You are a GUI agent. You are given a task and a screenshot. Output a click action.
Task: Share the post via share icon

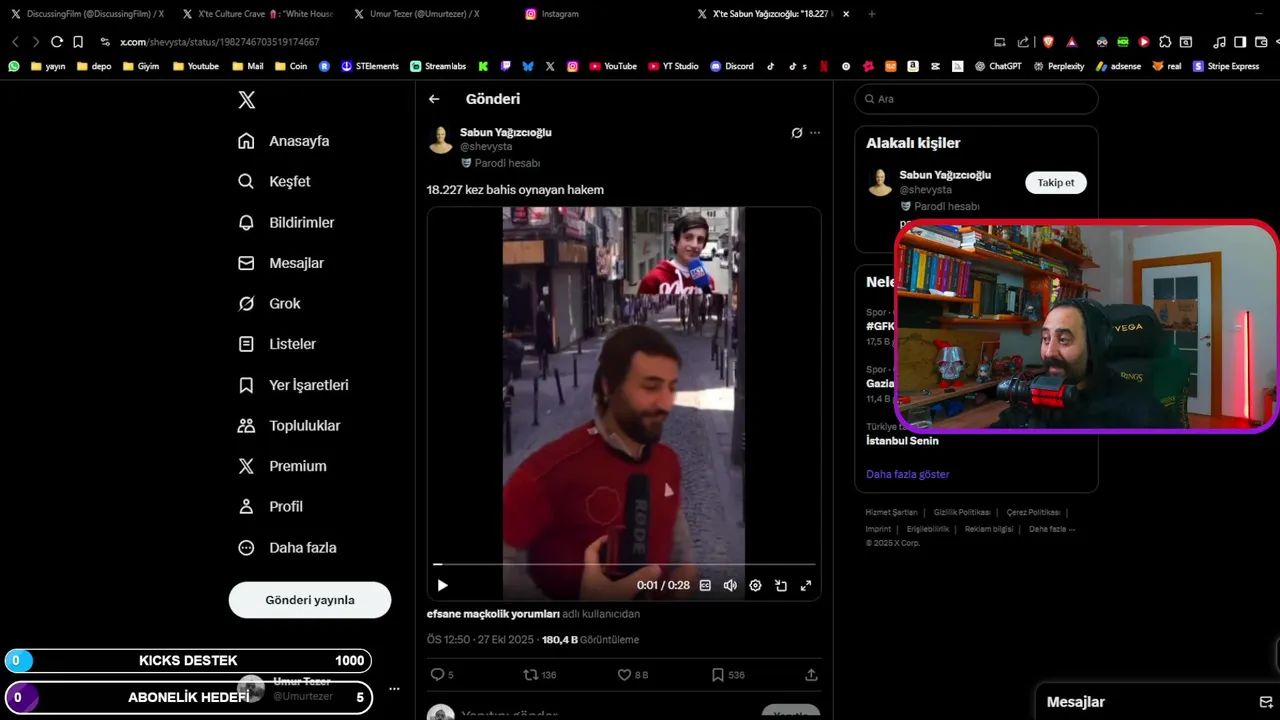(x=811, y=675)
